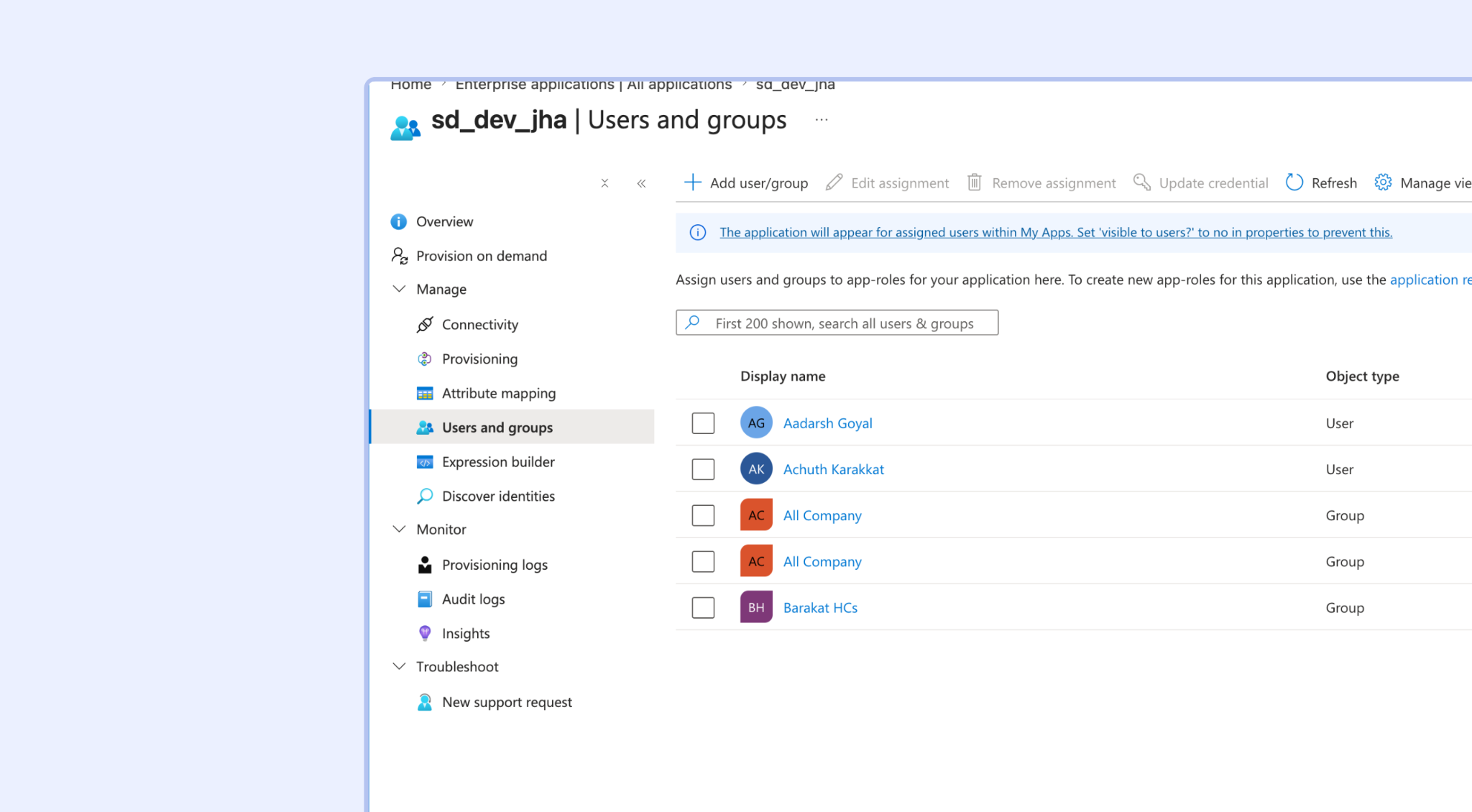Click the Provision on demand person icon
The width and height of the screenshot is (1472, 812).
point(400,256)
